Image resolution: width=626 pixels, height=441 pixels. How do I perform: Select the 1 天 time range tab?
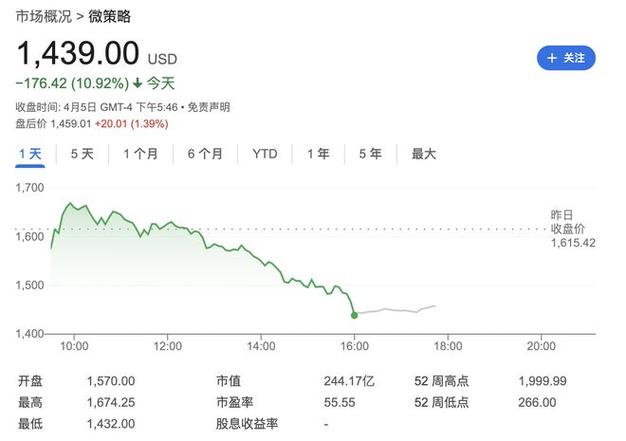click(x=30, y=154)
